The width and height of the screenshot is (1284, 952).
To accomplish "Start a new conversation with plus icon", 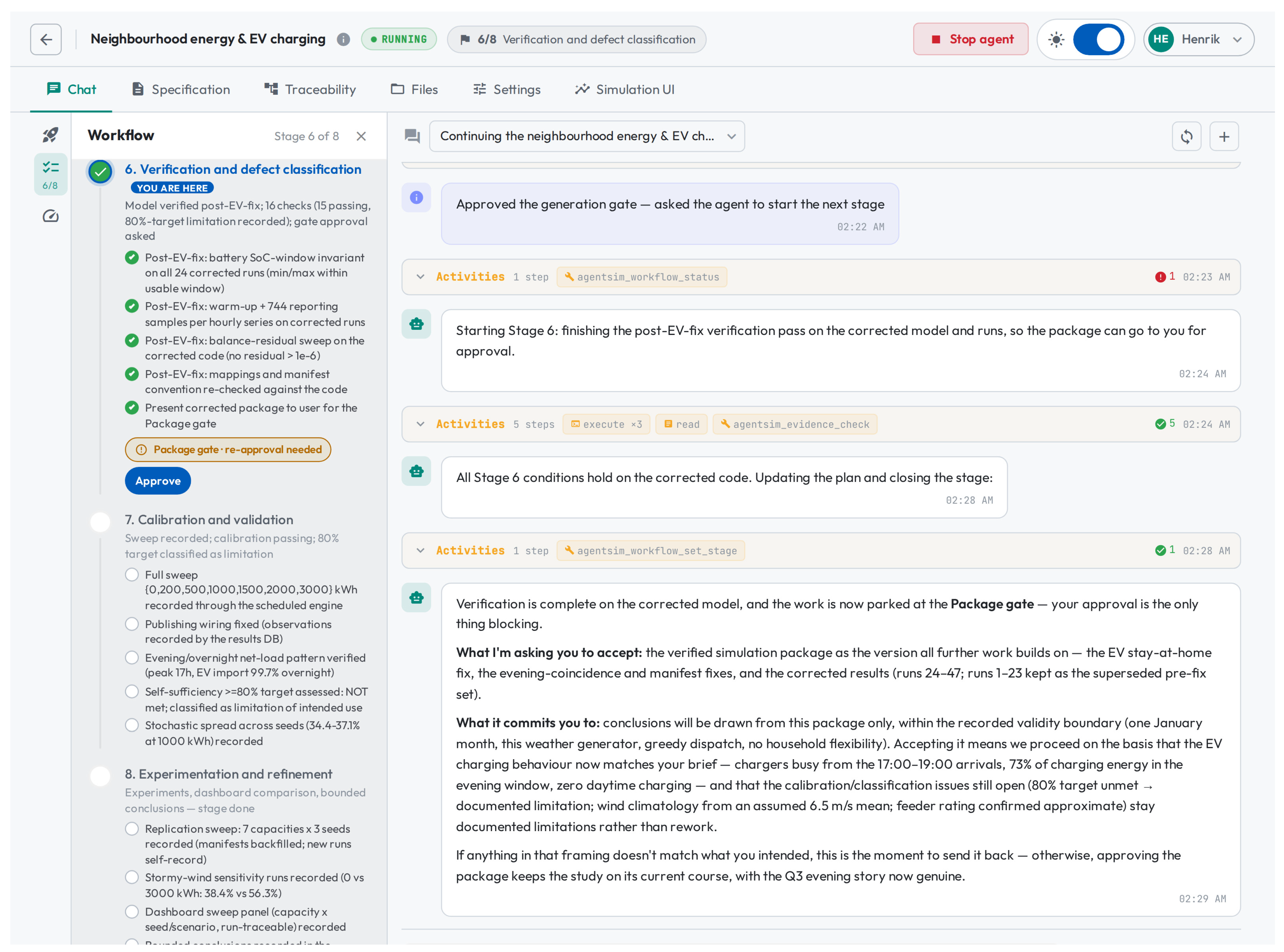I will [1223, 137].
